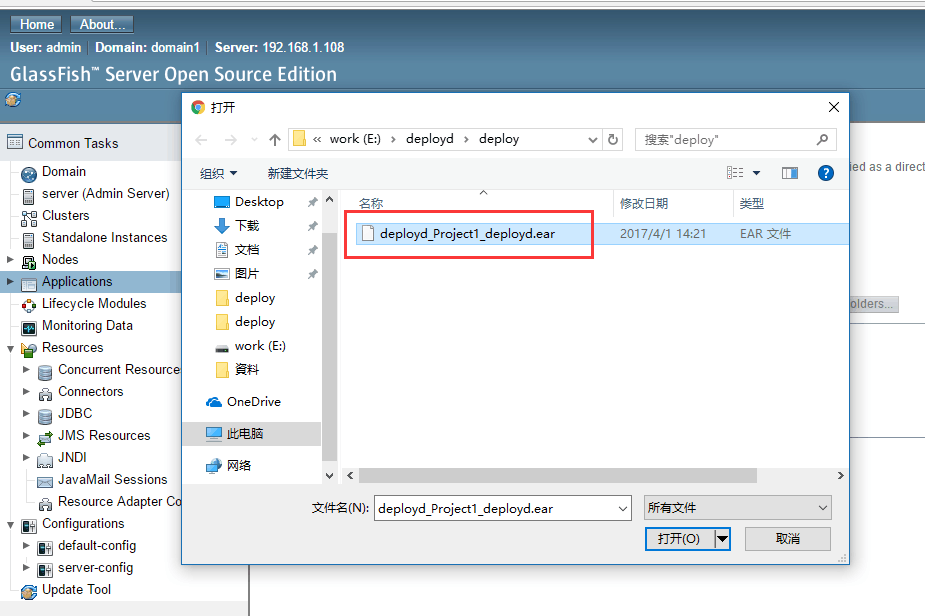
Task: Click the server-config icon
Action: click(44, 570)
